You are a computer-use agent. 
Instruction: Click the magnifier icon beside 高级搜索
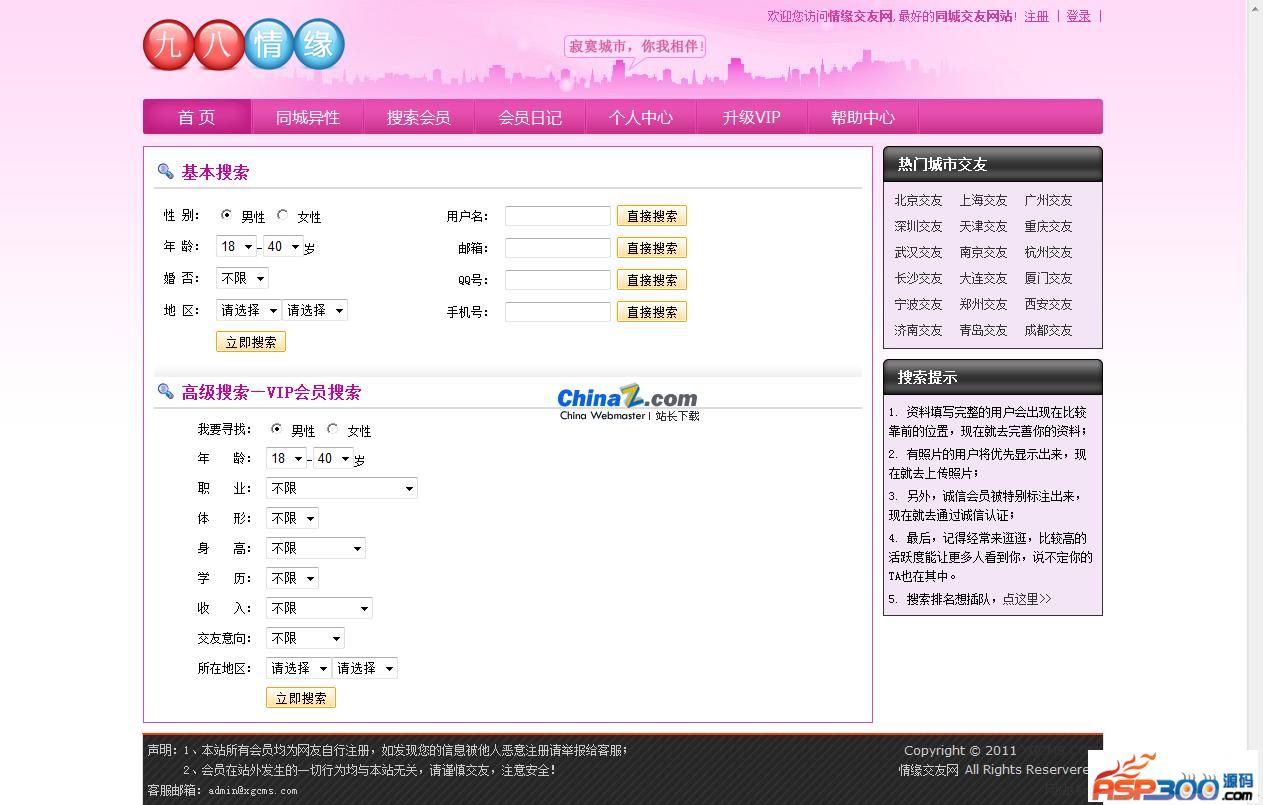pos(166,391)
